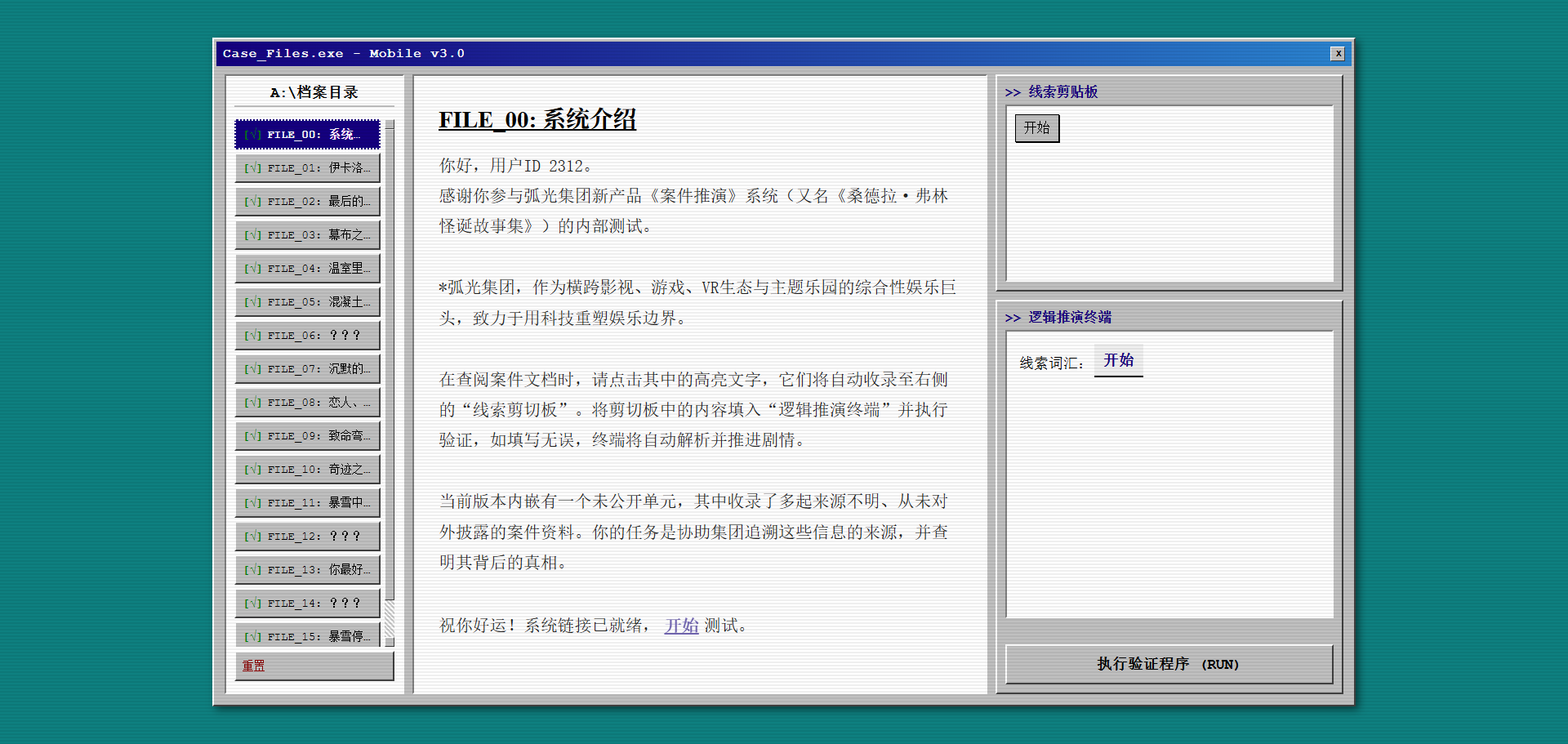Image resolution: width=1568 pixels, height=744 pixels.
Task: Select the FILE_02 archive entry
Action: [307, 202]
